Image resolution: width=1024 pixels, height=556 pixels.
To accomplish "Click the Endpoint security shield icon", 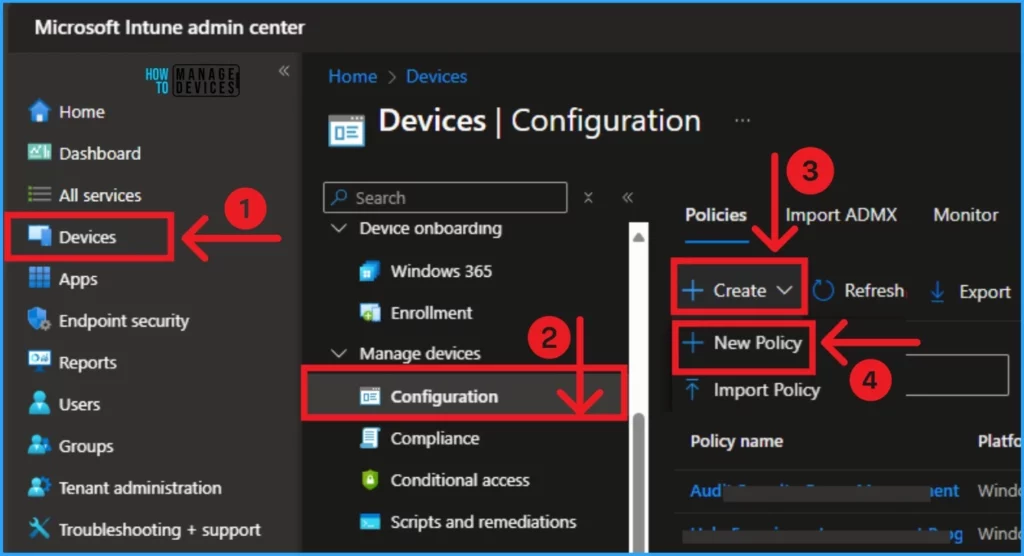I will click(x=39, y=319).
